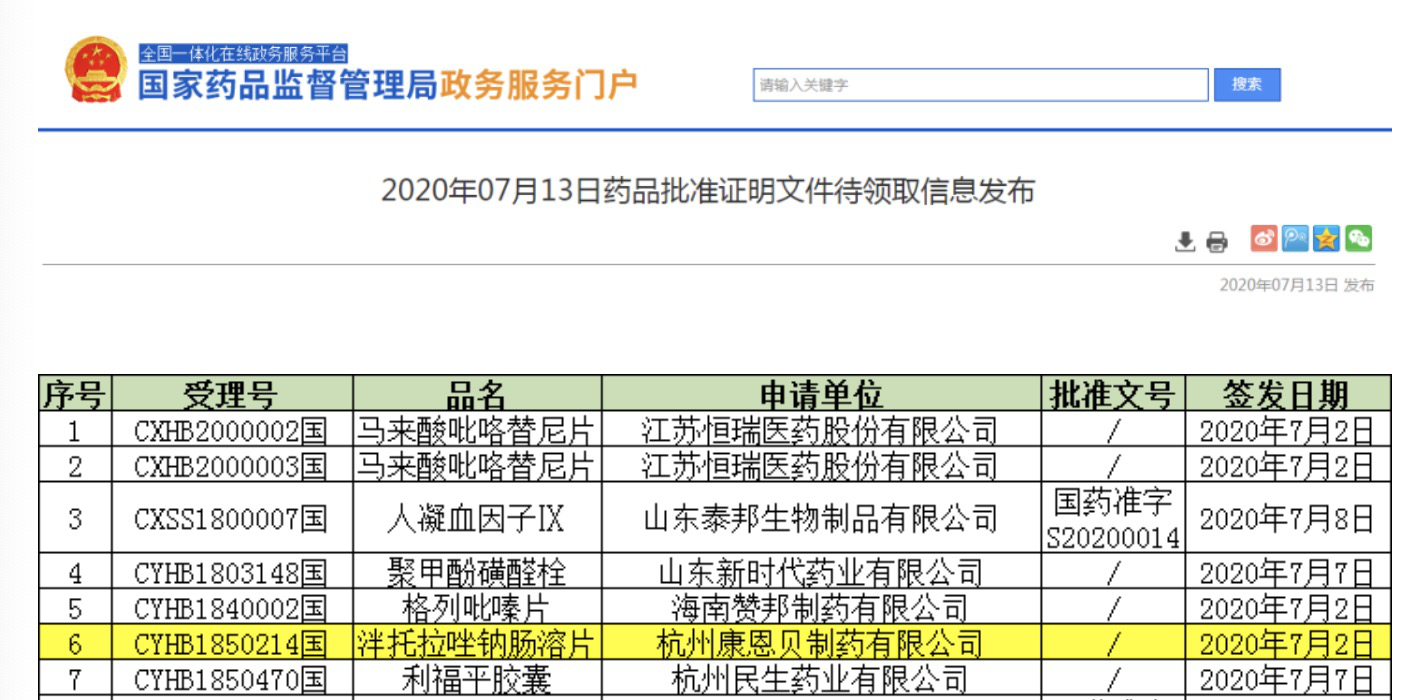The height and width of the screenshot is (700, 1426).
Task: Click the download icon
Action: pos(1185,241)
